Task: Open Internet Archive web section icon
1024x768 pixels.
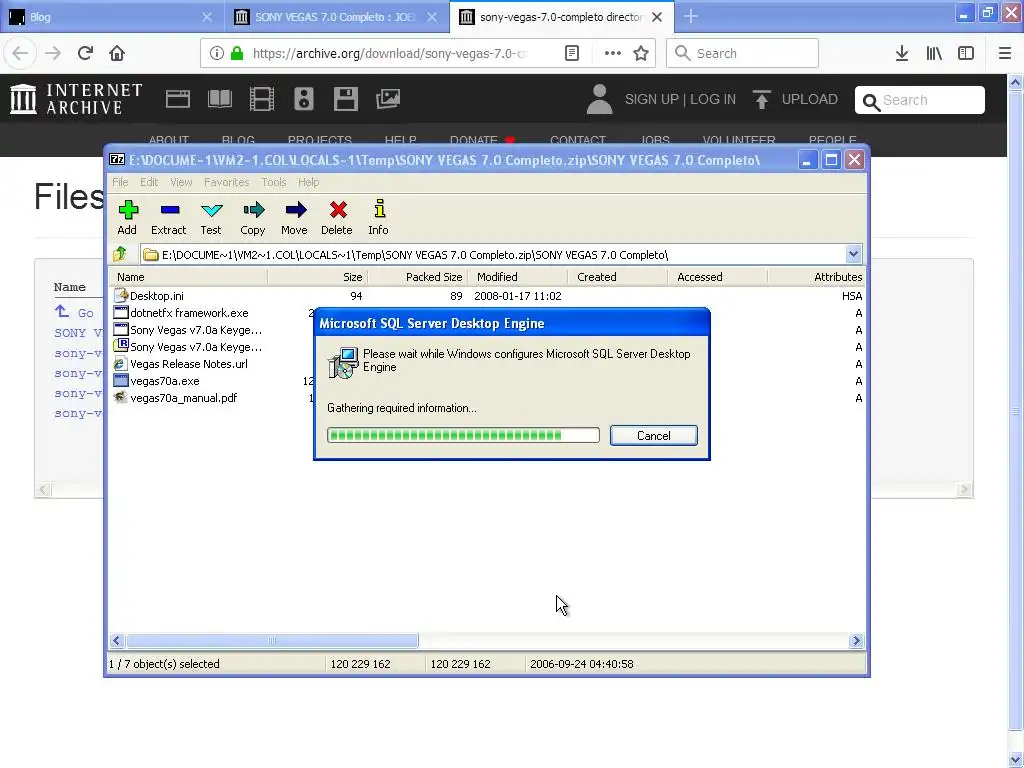Action: (178, 99)
